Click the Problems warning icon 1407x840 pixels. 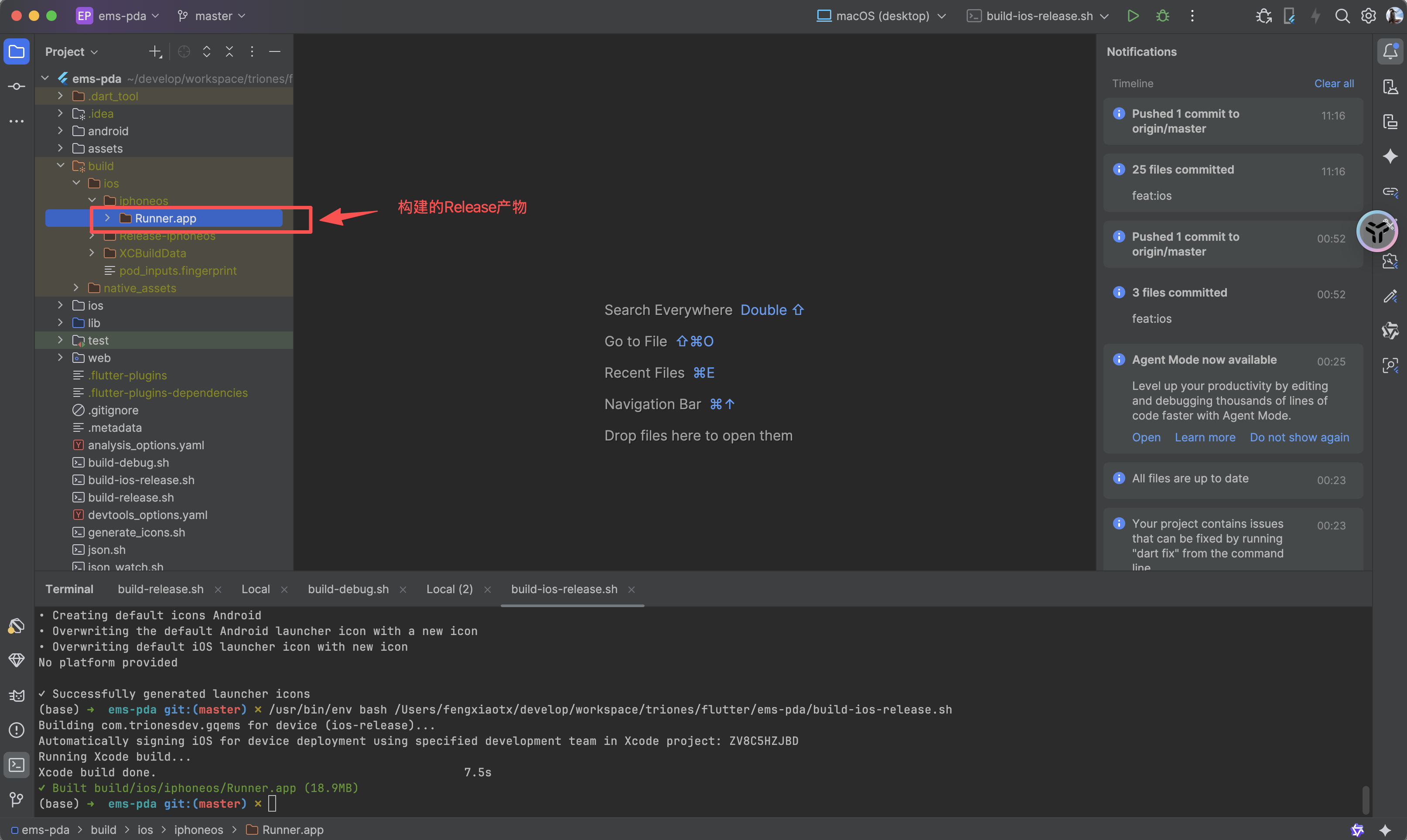pyautogui.click(x=17, y=730)
